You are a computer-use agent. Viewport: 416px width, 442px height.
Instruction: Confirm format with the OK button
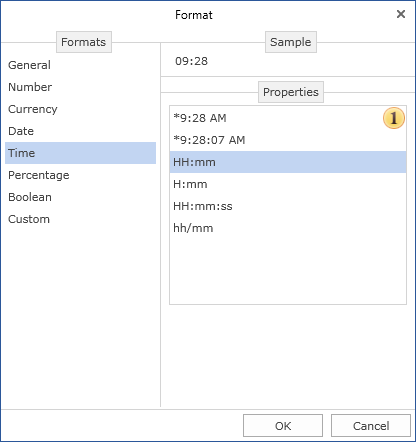[283, 426]
